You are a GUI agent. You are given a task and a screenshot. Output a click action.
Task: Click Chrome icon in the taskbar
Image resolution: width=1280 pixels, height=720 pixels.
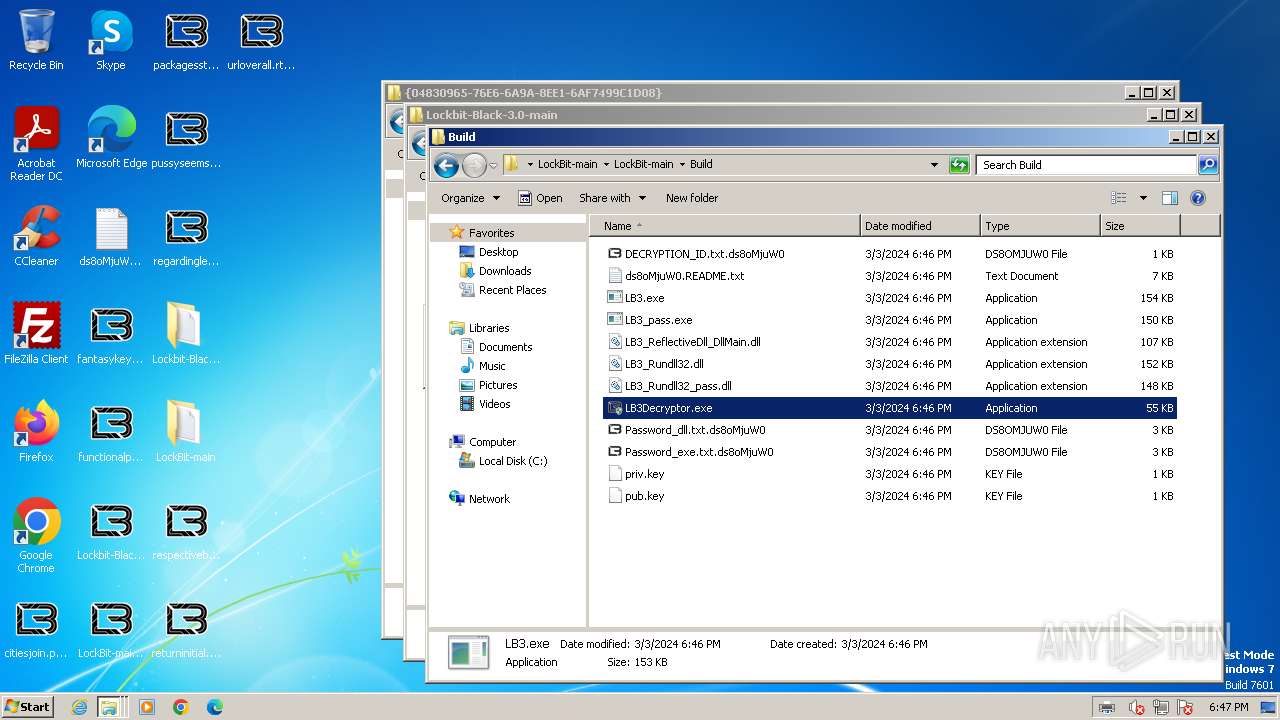[181, 707]
